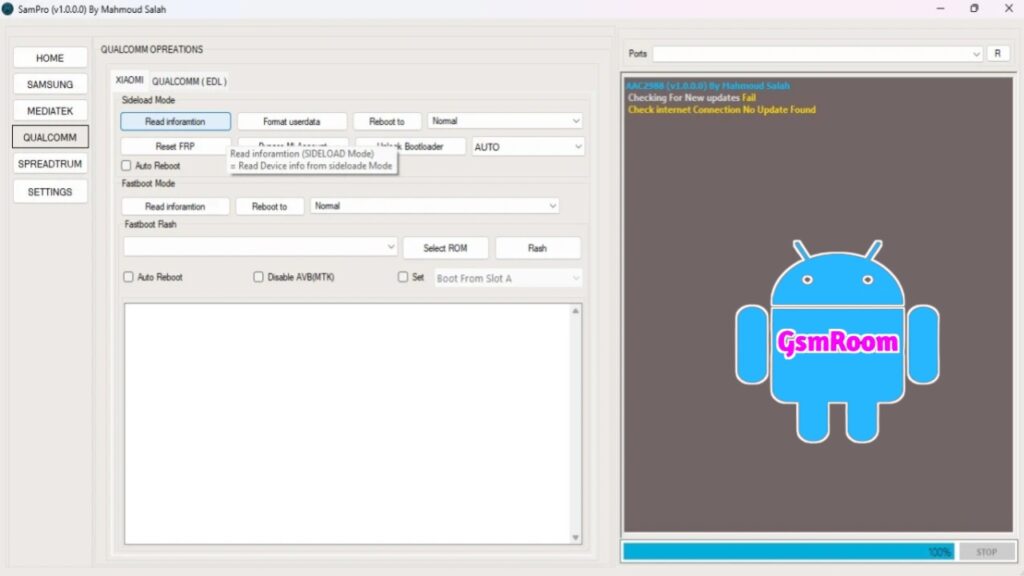Select the XIAOMI tab
This screenshot has width=1024, height=576.
click(x=130, y=80)
